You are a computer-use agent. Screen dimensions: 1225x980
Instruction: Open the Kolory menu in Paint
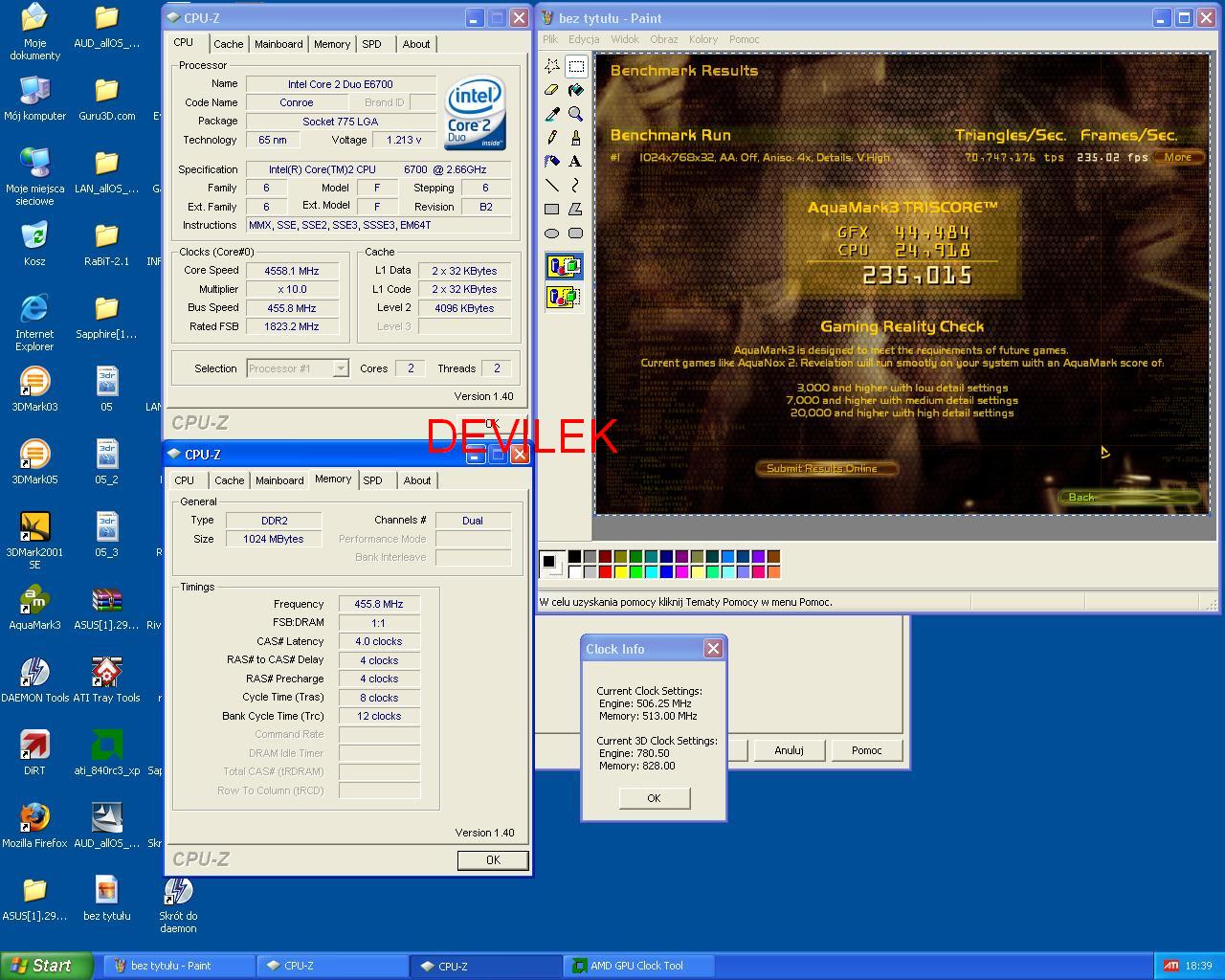pyautogui.click(x=702, y=39)
